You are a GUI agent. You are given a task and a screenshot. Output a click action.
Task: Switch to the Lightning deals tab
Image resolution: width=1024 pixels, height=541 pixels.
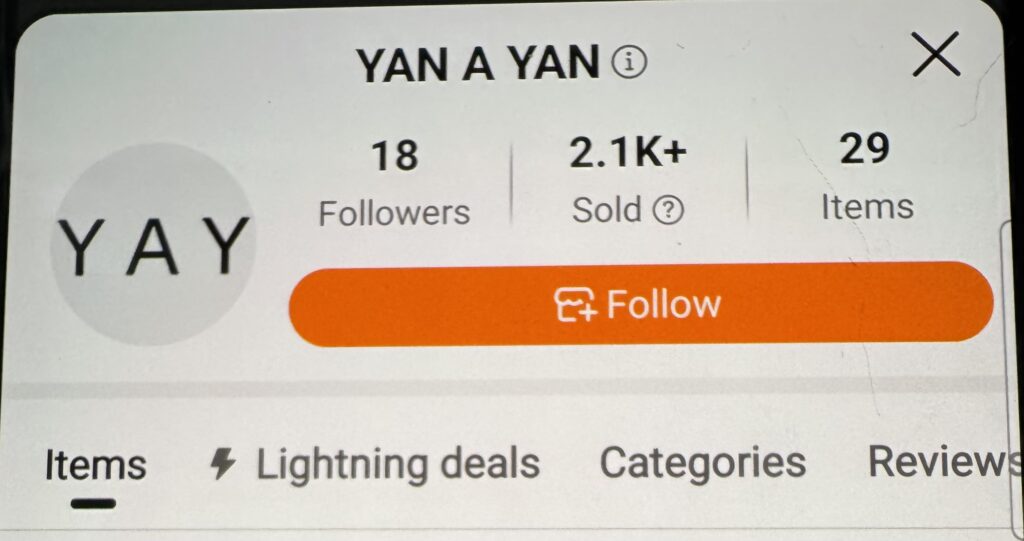pyautogui.click(x=375, y=465)
